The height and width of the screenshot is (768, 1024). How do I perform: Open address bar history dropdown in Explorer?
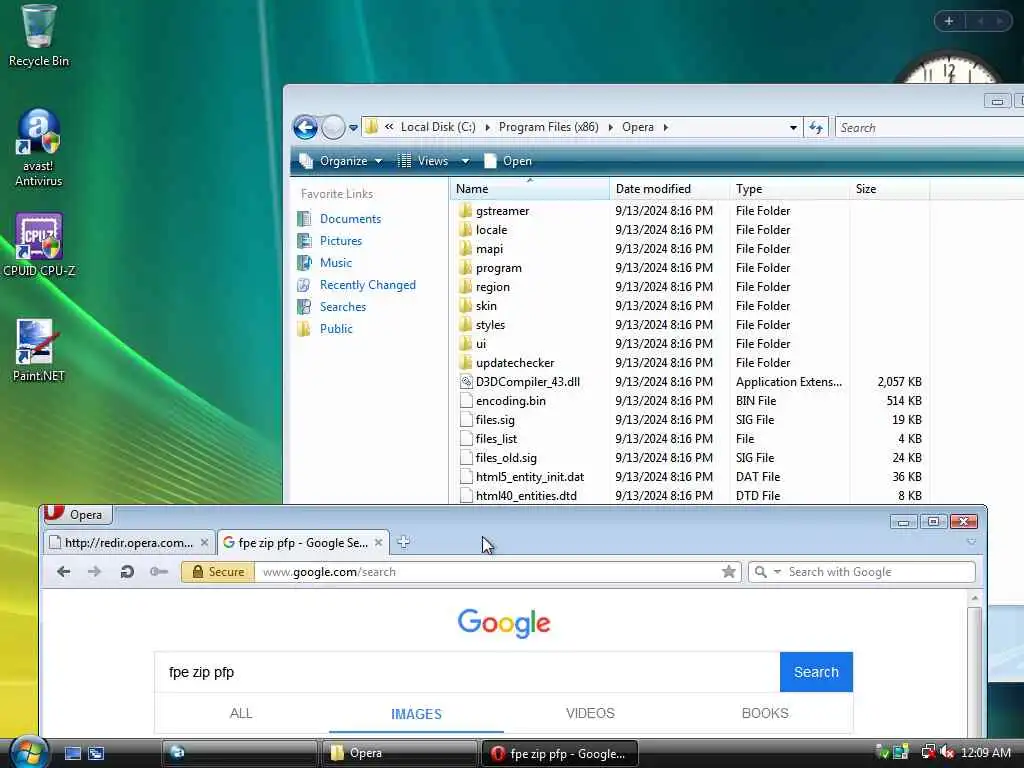(793, 127)
